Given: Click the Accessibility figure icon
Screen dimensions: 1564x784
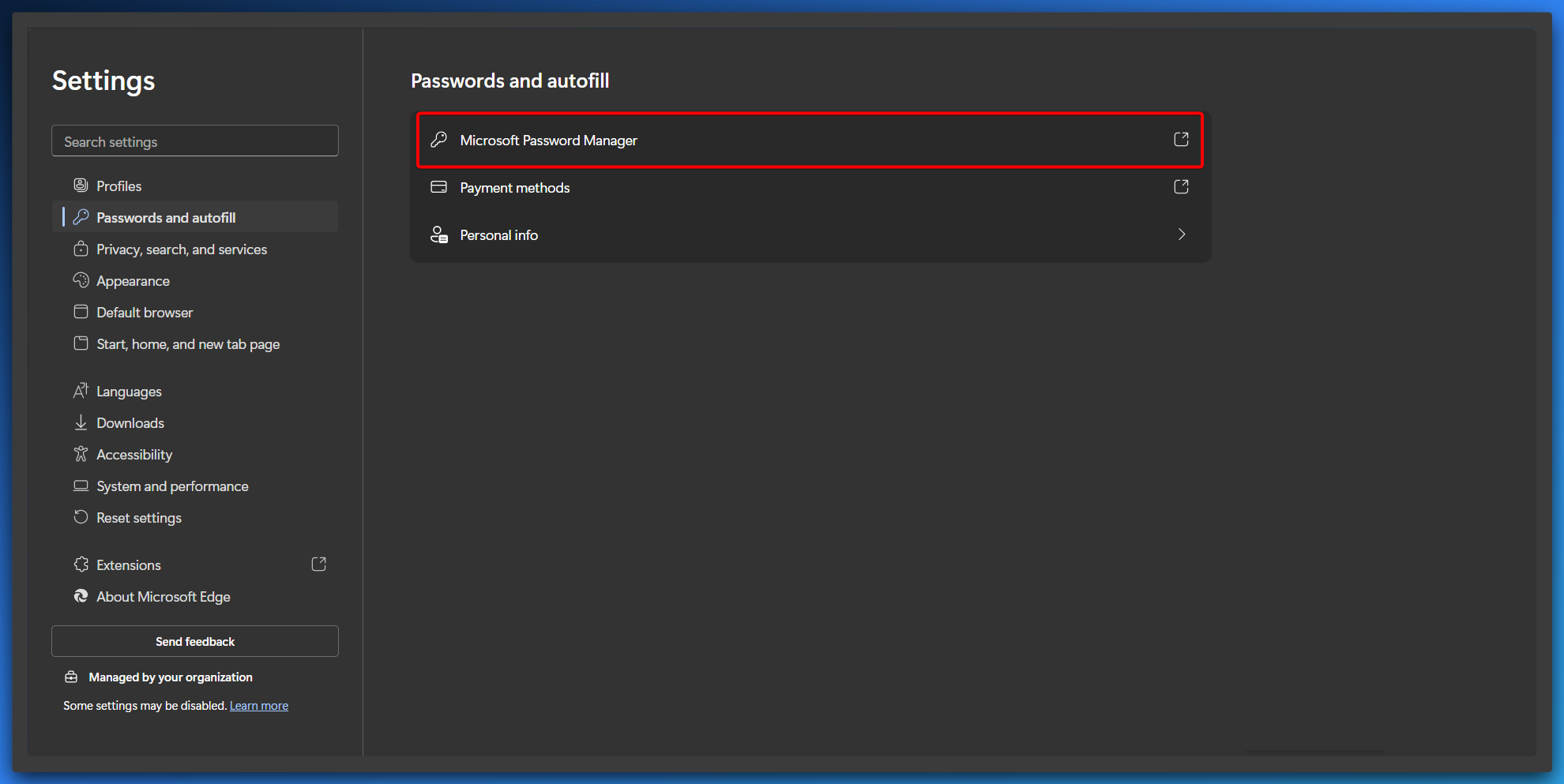Looking at the screenshot, I should click(81, 454).
